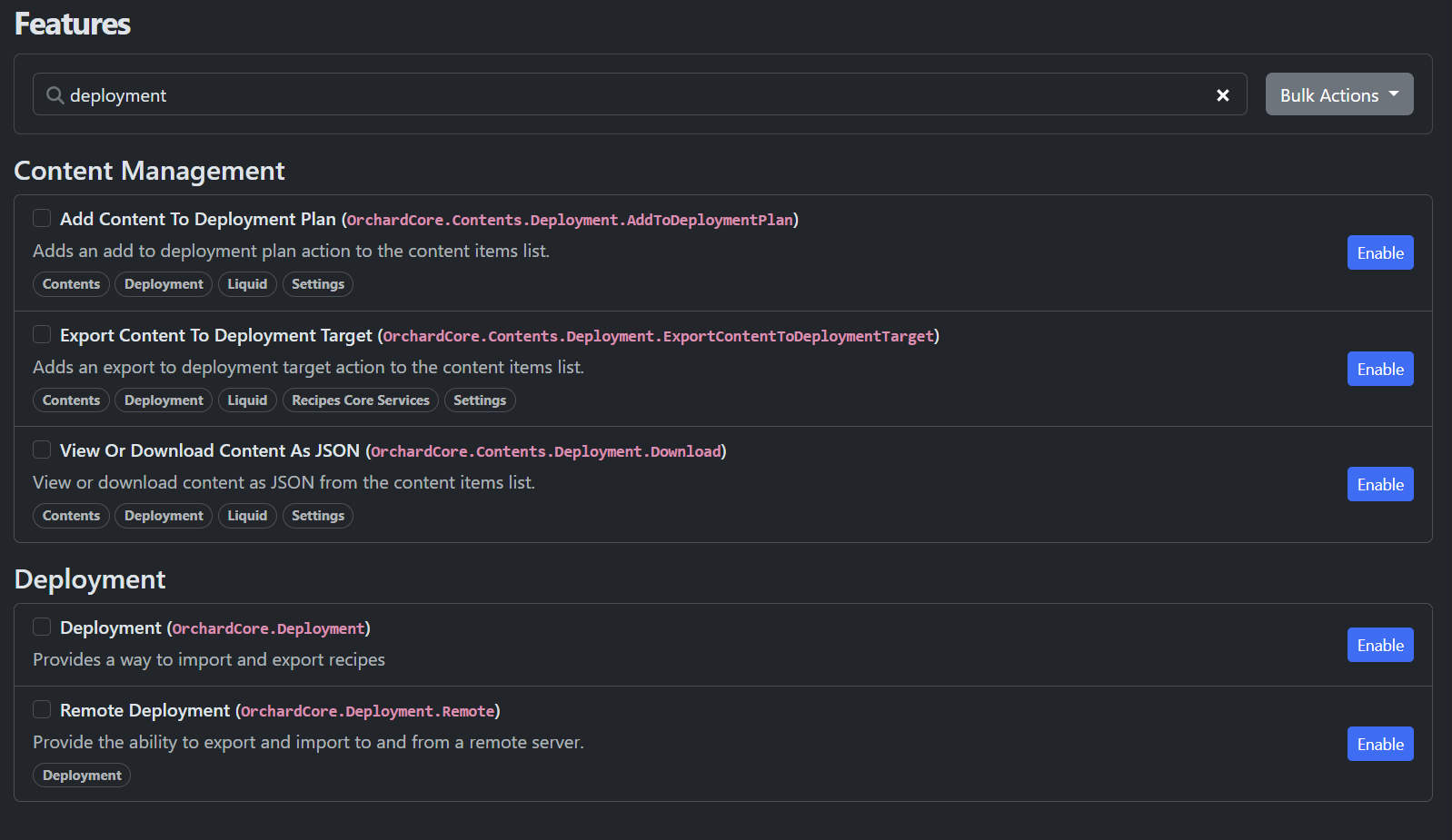Click Settings tag under Export Content To Deployment Target

(x=480, y=400)
